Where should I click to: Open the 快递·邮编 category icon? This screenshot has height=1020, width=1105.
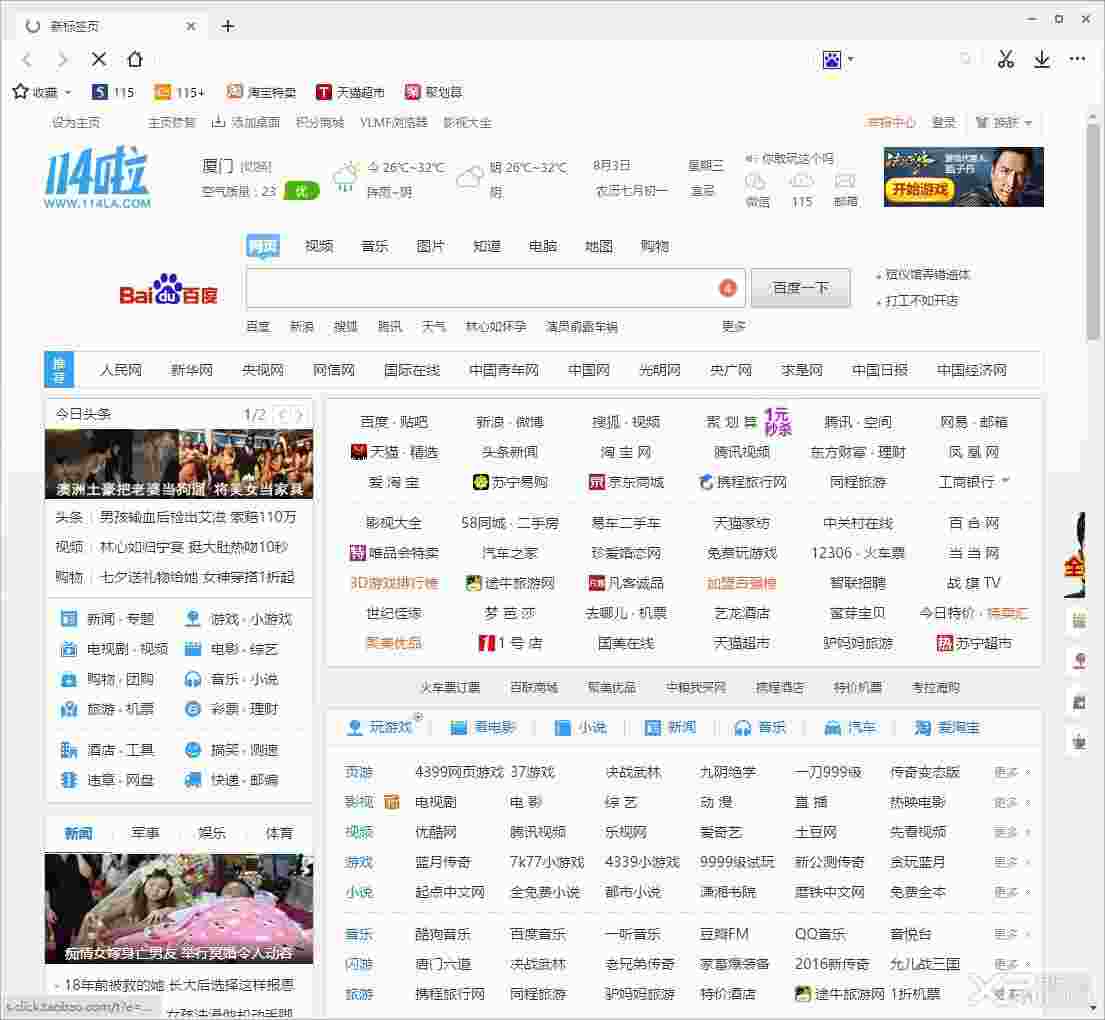tap(192, 780)
